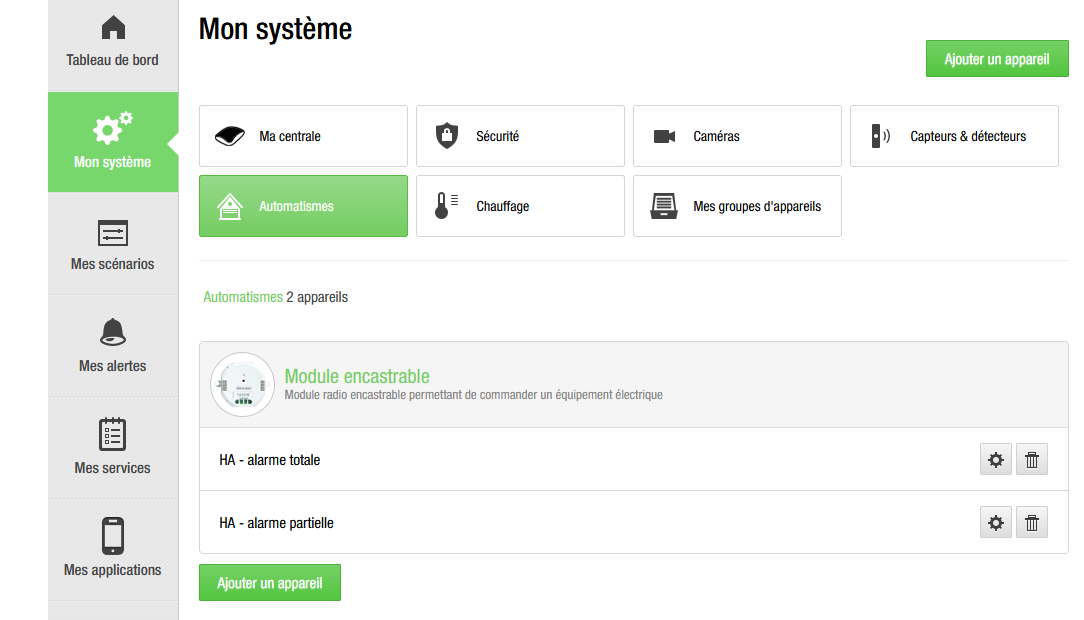1084x620 pixels.
Task: Click the HA - alarme partielle row text
Action: pyautogui.click(x=277, y=523)
